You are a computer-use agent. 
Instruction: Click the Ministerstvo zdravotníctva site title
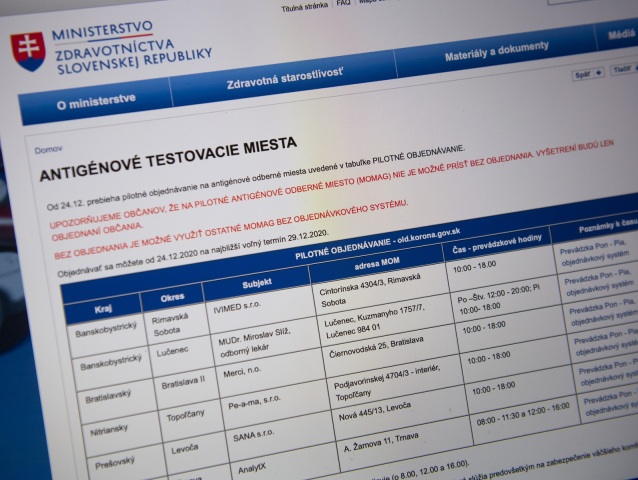[x=131, y=48]
